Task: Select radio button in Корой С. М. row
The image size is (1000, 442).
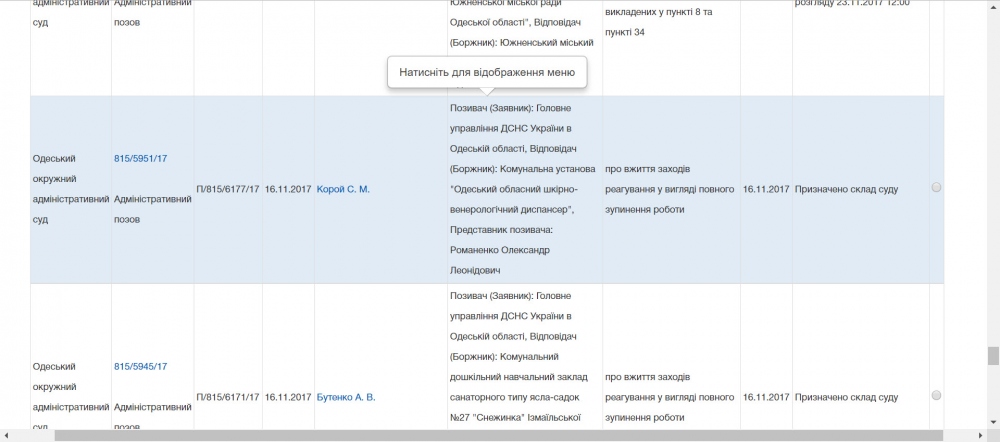Action: pyautogui.click(x=936, y=187)
